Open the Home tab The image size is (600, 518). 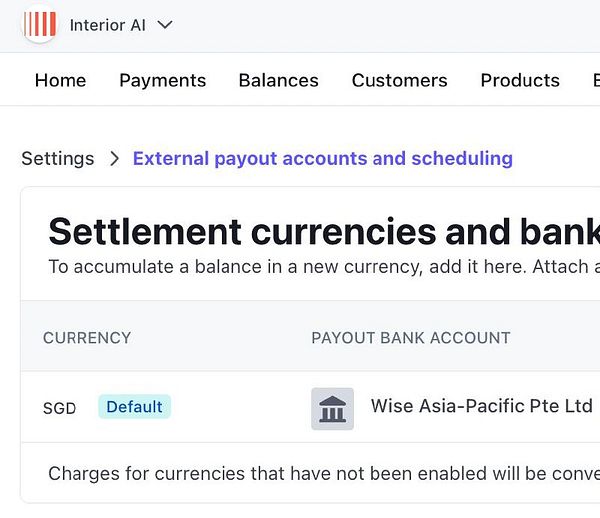60,80
